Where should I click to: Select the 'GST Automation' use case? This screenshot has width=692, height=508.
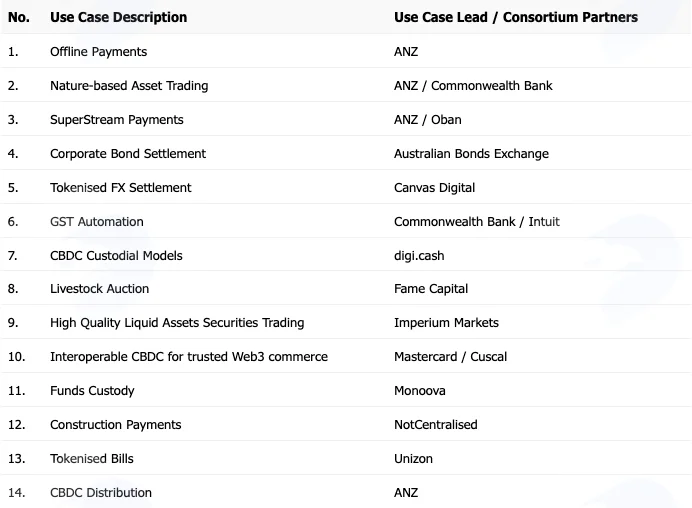tap(97, 222)
